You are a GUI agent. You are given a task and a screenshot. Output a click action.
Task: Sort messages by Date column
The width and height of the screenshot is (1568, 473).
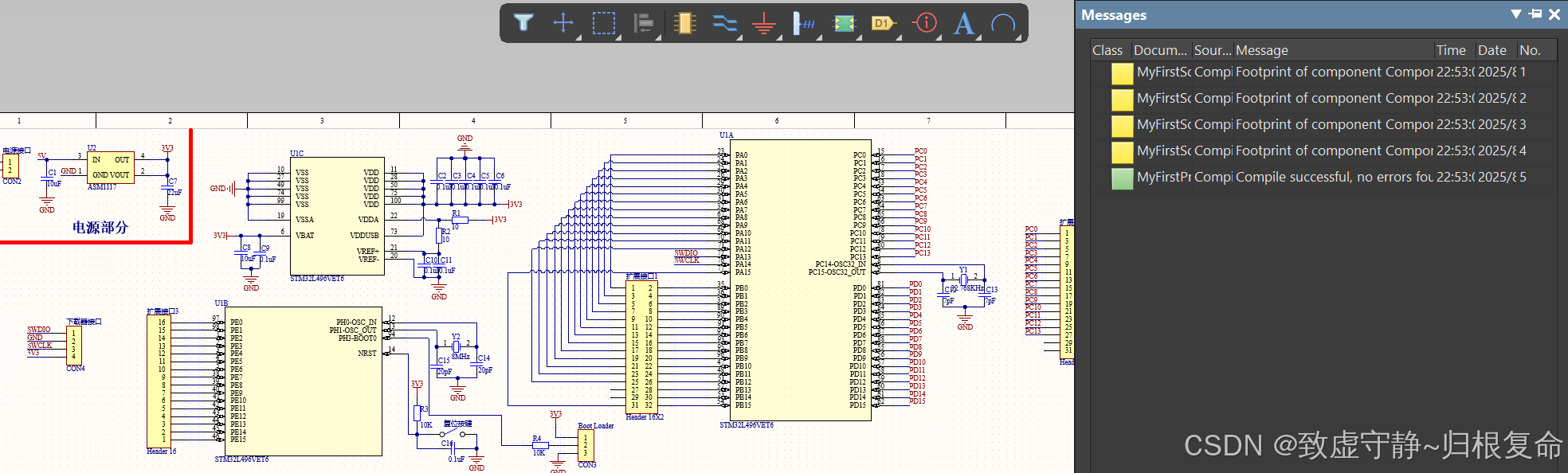[x=1492, y=50]
